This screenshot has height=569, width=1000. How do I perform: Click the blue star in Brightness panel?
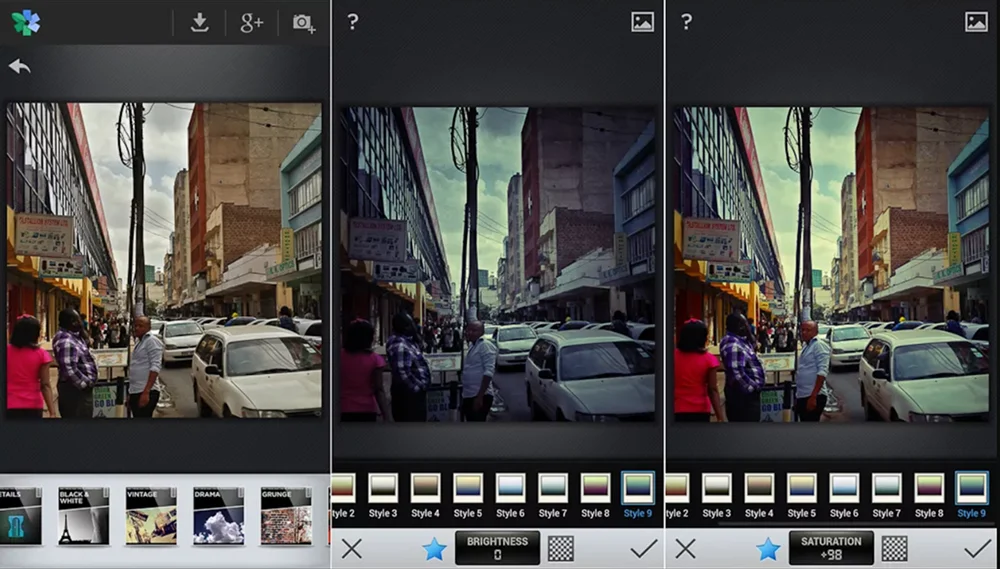434,548
